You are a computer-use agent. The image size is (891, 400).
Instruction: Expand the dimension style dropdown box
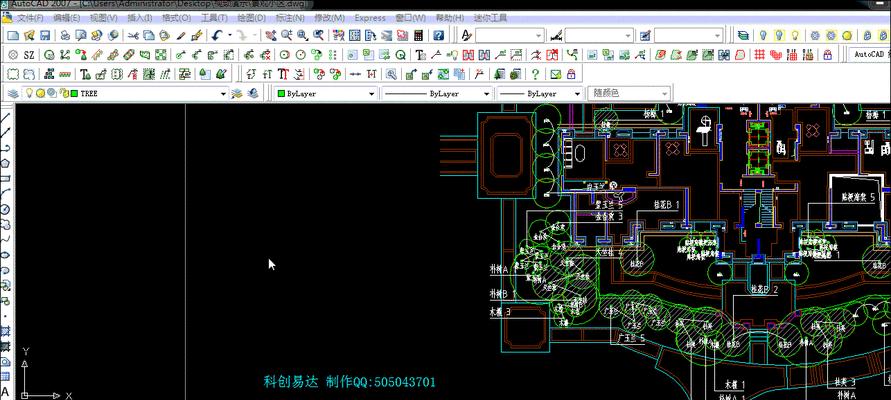coord(628,36)
